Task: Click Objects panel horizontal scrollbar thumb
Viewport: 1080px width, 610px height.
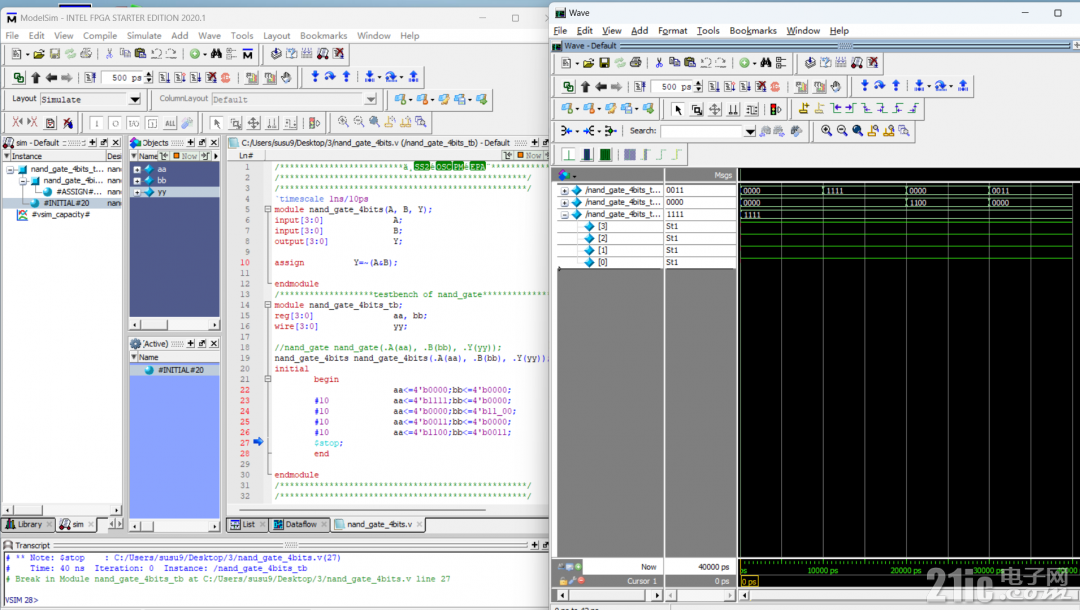Action: [x=154, y=324]
